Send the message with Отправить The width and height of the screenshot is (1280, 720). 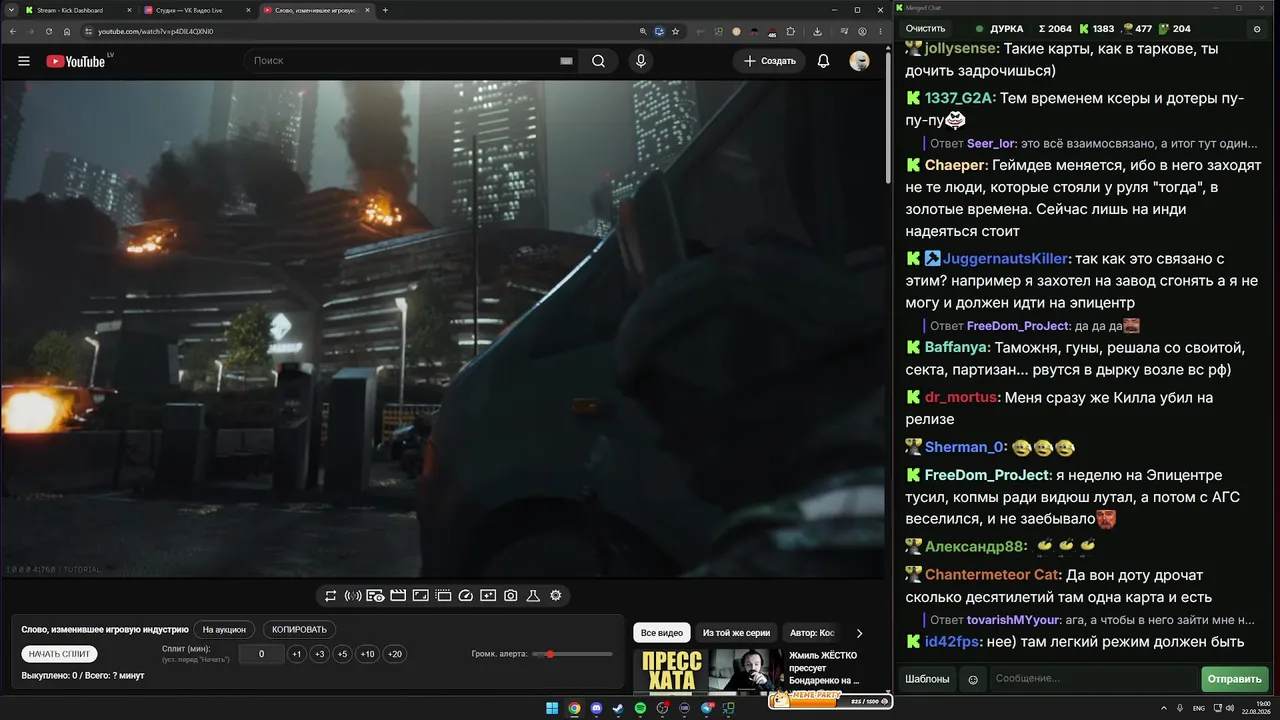click(x=1235, y=680)
